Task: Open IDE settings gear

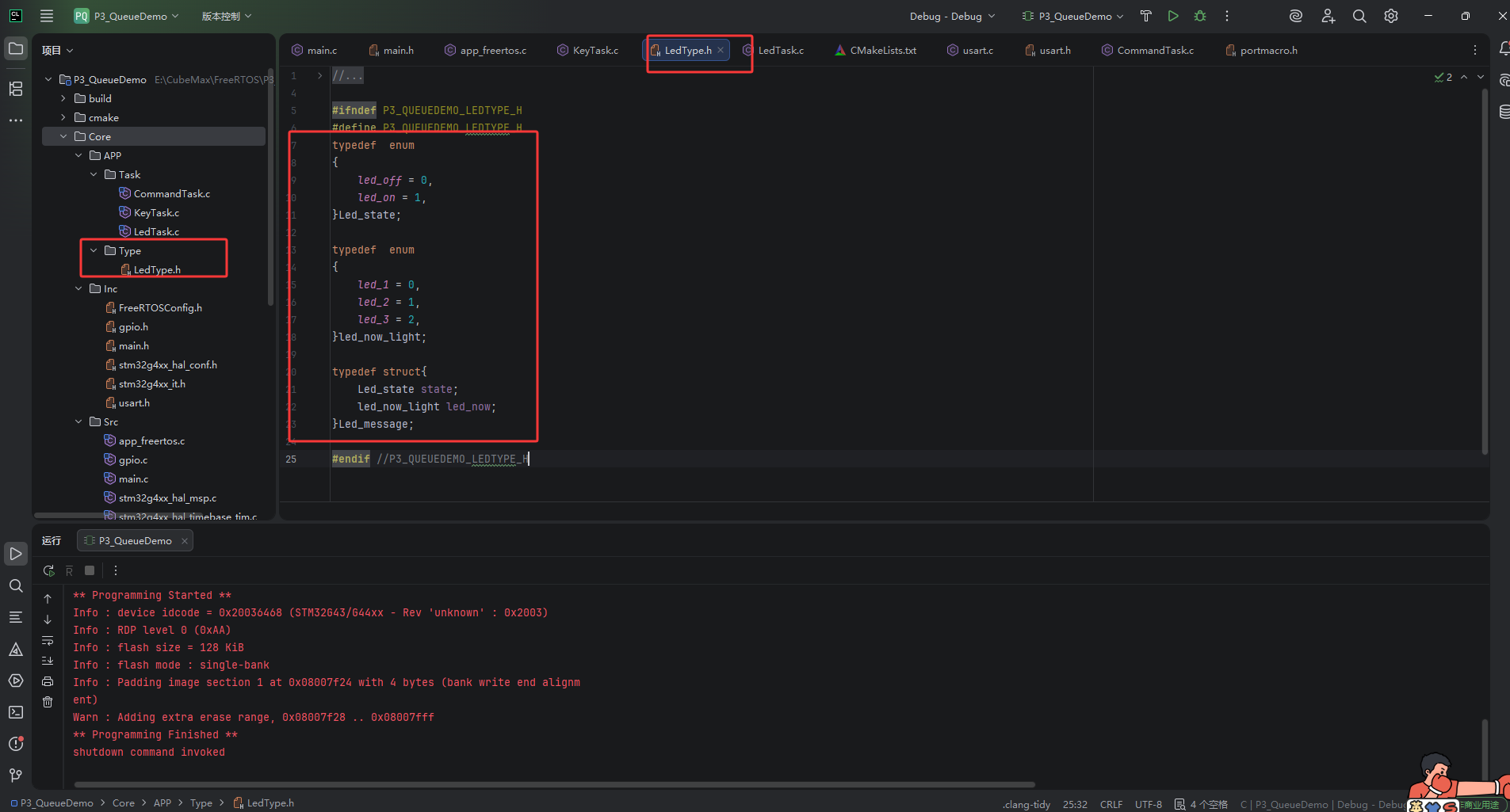Action: 1391,16
